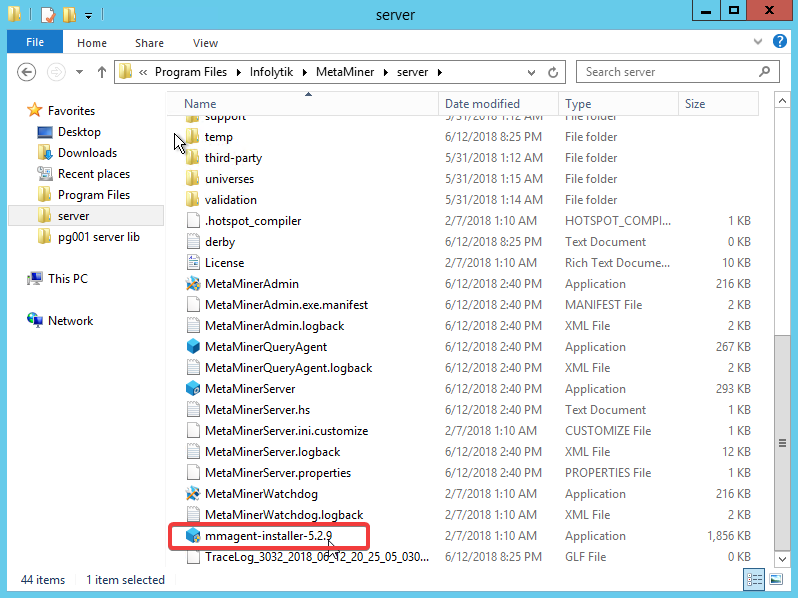Click the .hotspot_compiler file icon

(x=193, y=221)
